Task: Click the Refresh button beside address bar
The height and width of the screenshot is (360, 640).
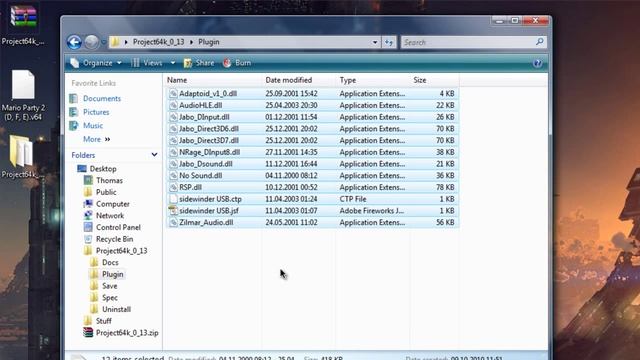Action: point(389,42)
